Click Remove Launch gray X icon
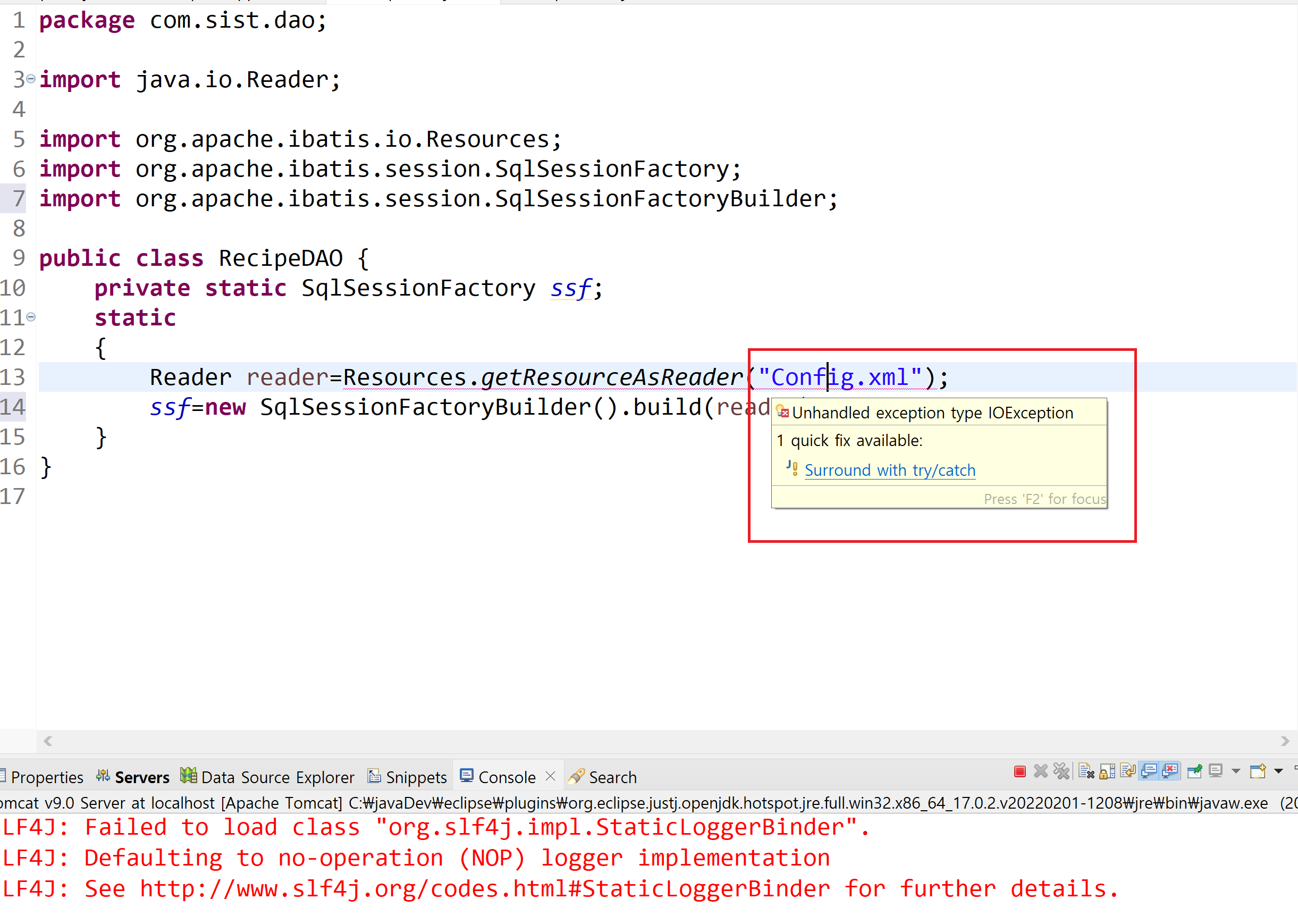The height and width of the screenshot is (924, 1298). [x=1040, y=771]
